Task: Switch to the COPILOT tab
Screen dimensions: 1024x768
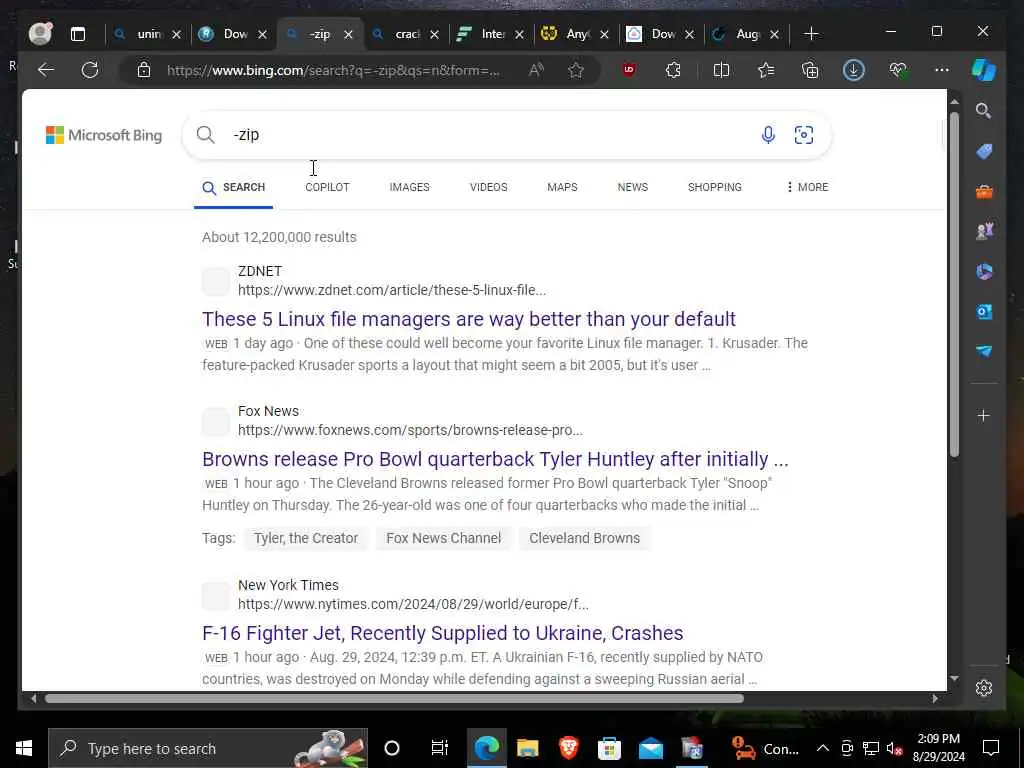Action: [x=327, y=187]
